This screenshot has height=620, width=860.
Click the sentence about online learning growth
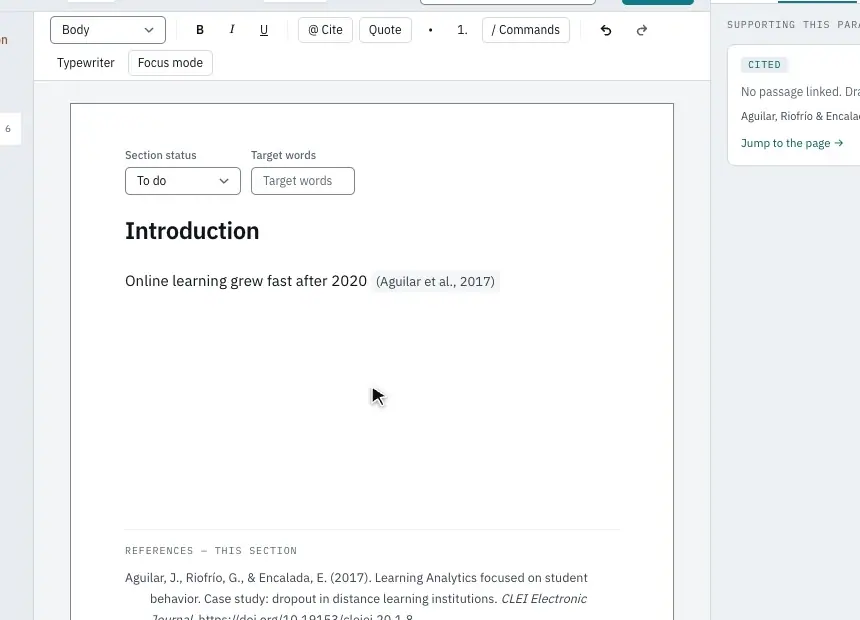pos(246,281)
